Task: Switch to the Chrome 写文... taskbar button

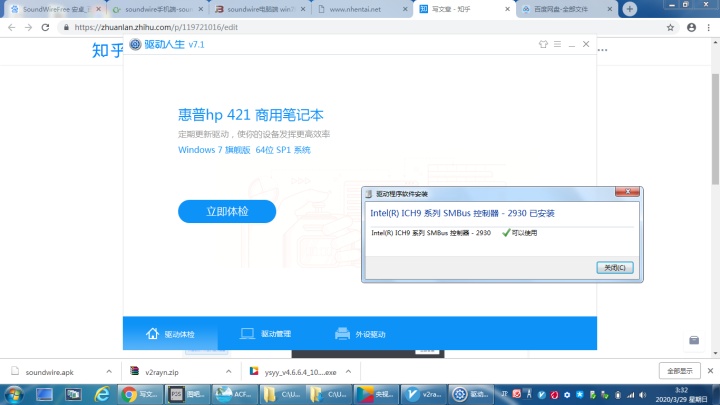Action: click(141, 394)
